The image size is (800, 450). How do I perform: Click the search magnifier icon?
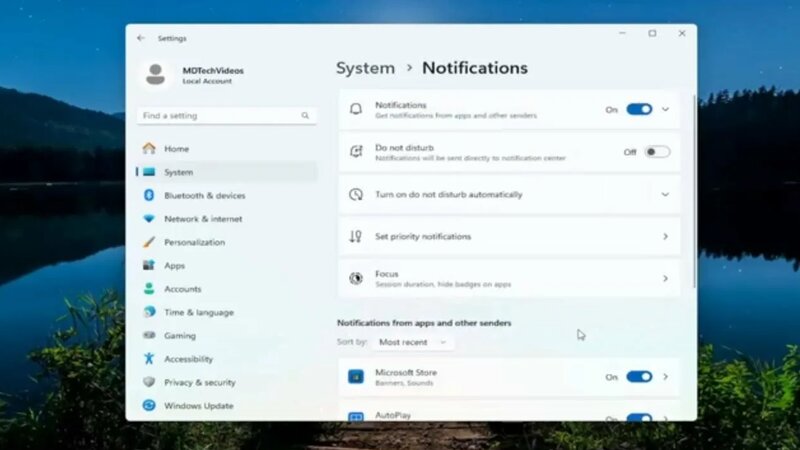pos(305,116)
